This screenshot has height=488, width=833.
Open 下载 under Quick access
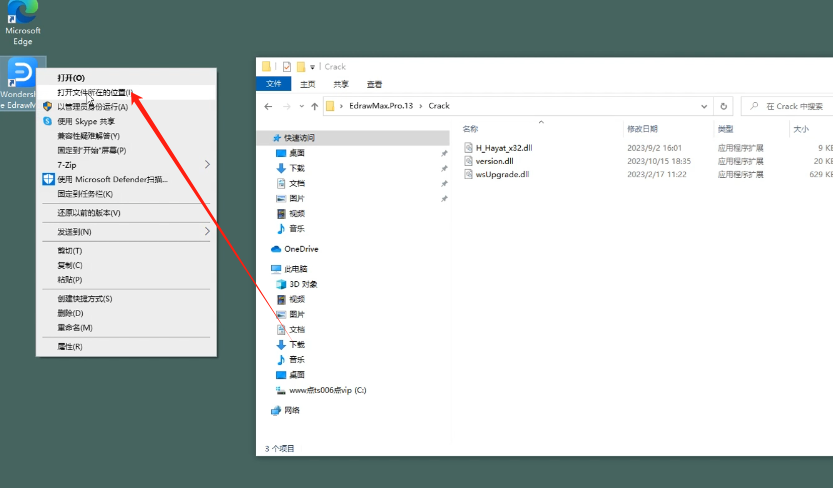click(x=296, y=168)
